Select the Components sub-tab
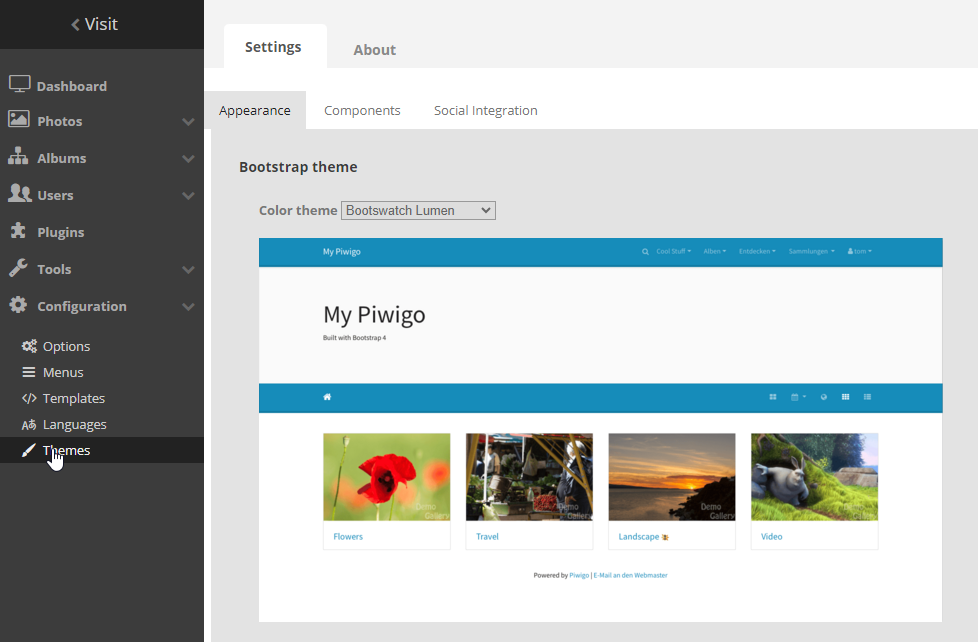The width and height of the screenshot is (978, 642). [x=362, y=110]
